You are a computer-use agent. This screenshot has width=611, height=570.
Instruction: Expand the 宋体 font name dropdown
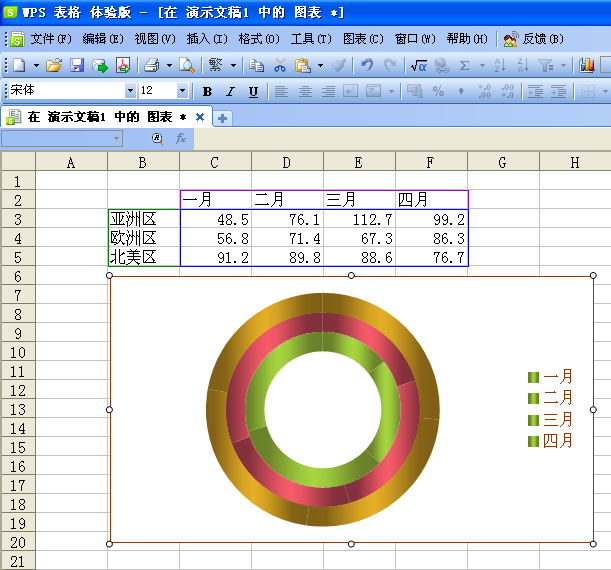tap(130, 91)
